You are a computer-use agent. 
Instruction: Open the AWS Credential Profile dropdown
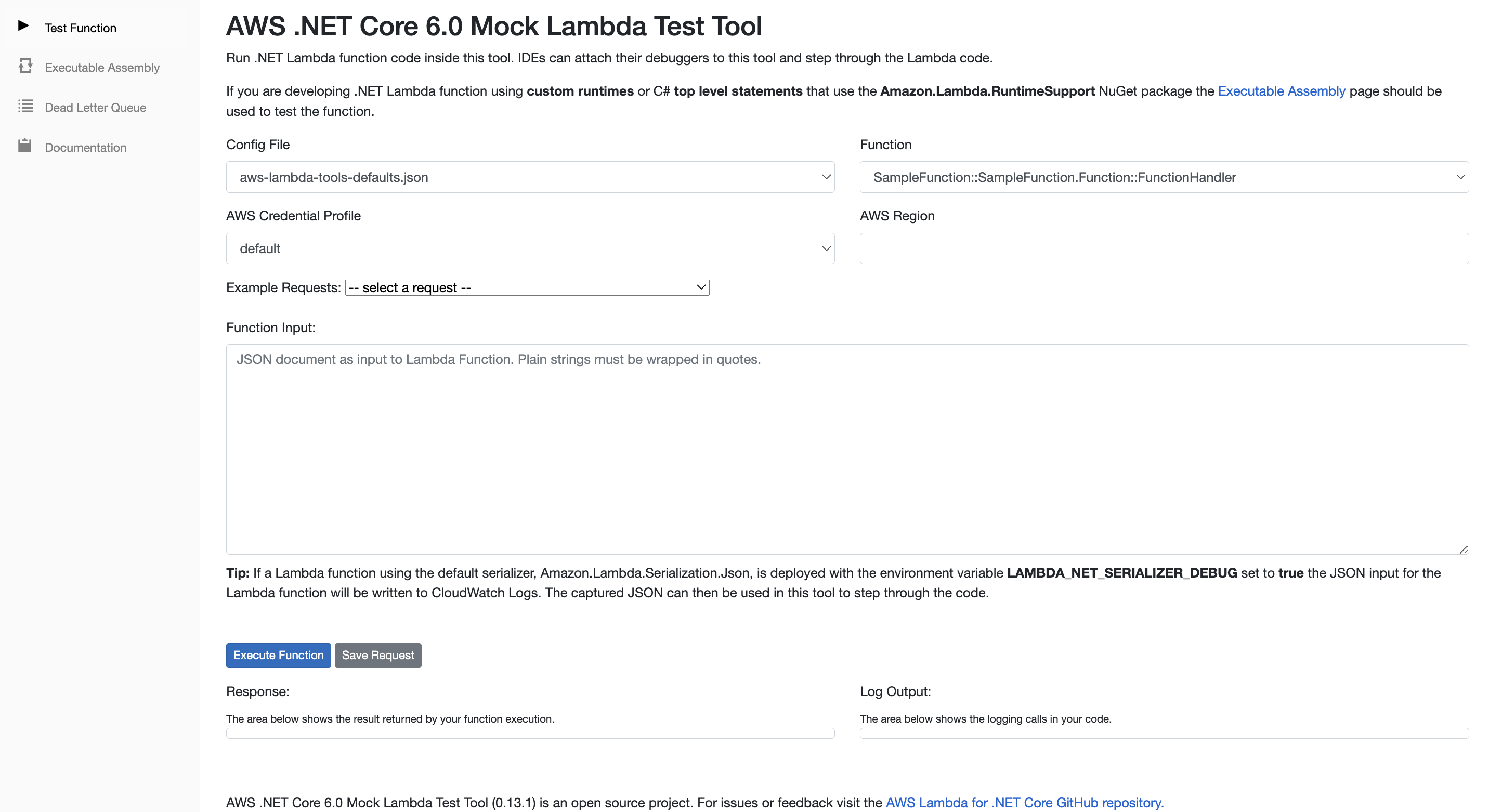tap(529, 248)
